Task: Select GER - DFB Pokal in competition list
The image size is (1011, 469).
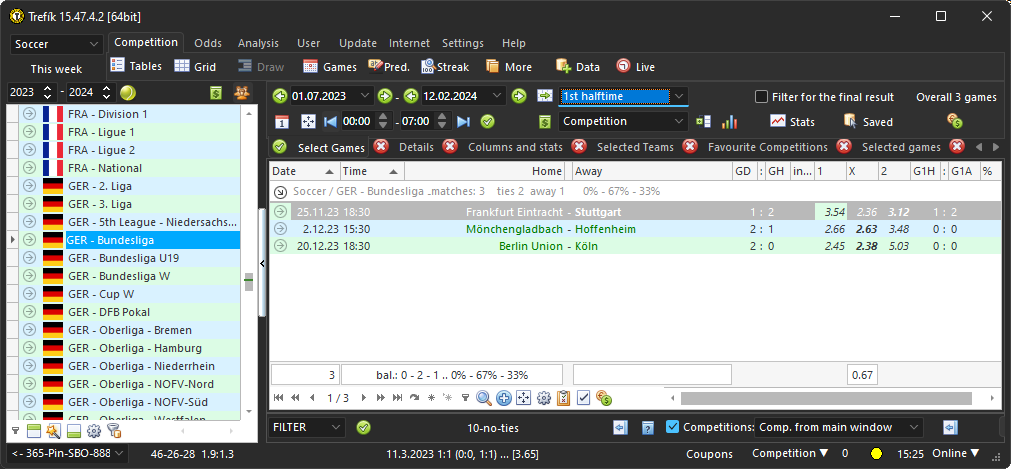Action: click(x=103, y=312)
